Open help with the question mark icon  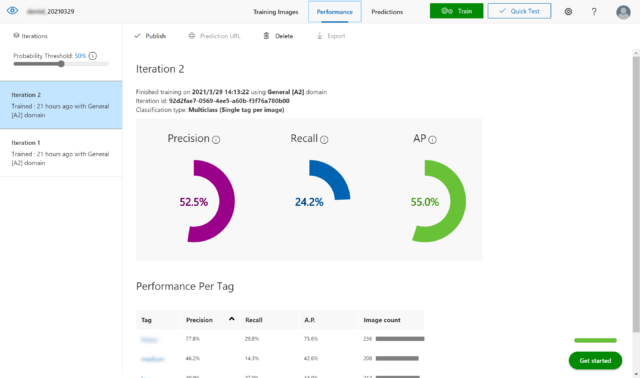(x=594, y=11)
